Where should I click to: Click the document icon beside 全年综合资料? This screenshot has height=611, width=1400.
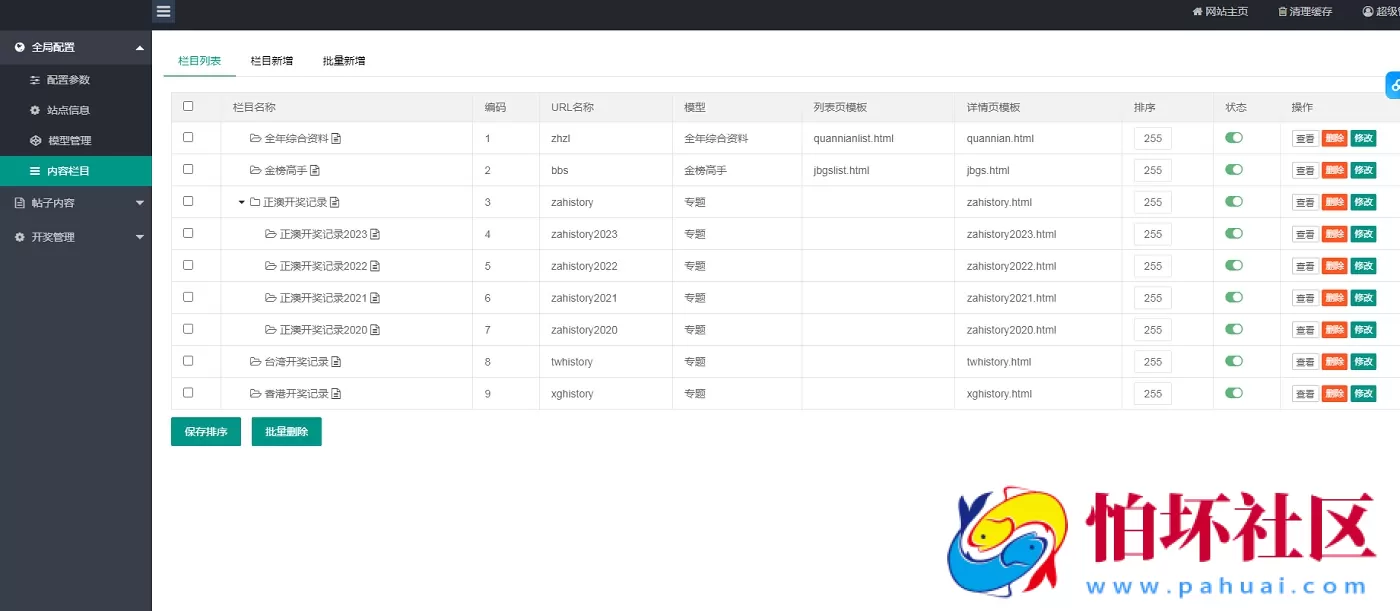point(337,139)
